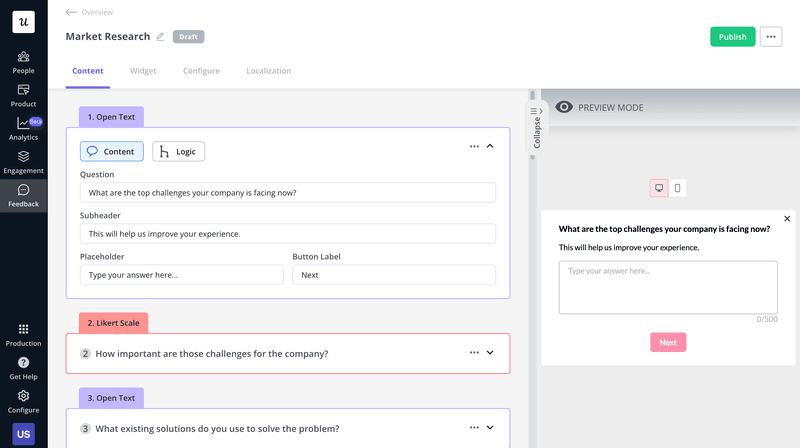The height and width of the screenshot is (448, 800).
Task: Switch to the Localization tab
Action: (268, 71)
